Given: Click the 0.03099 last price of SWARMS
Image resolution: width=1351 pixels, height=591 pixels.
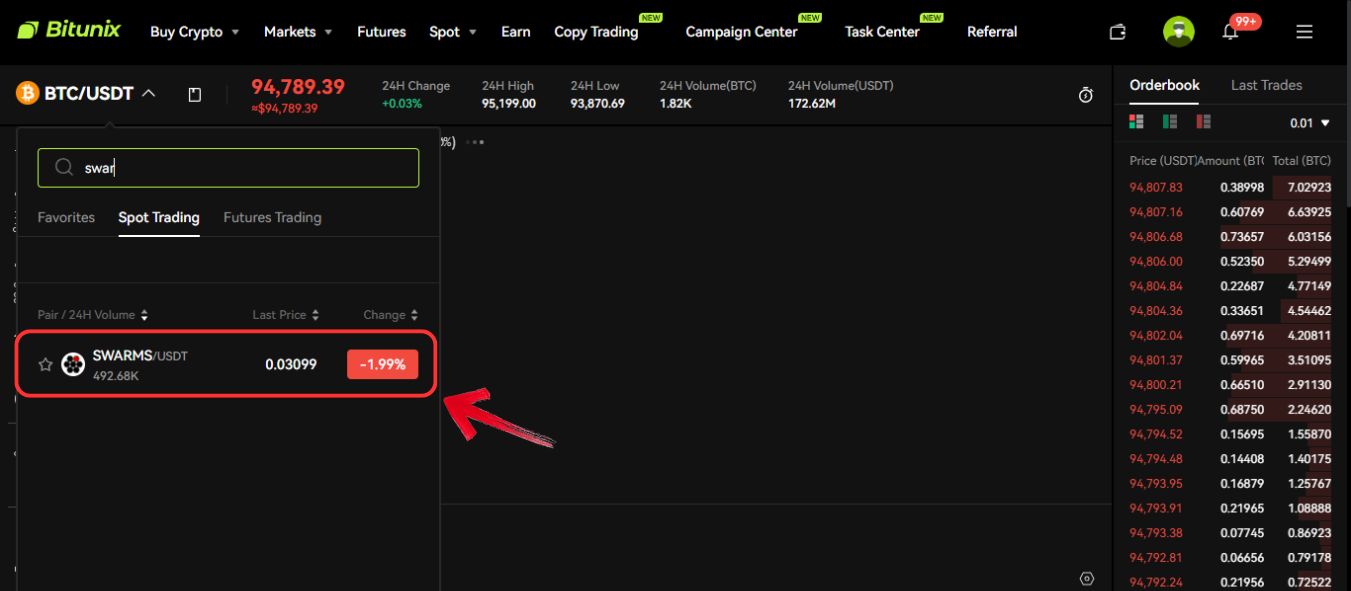Looking at the screenshot, I should pyautogui.click(x=291, y=364).
